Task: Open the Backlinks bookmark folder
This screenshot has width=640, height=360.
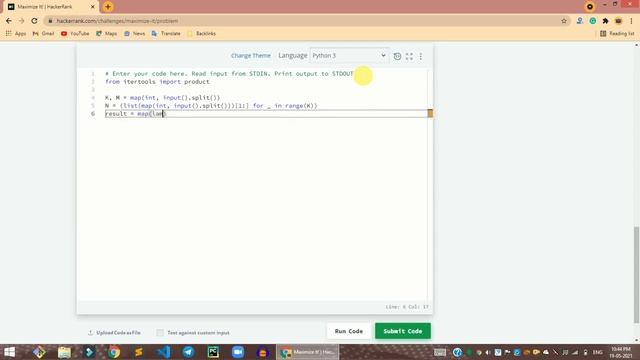Action: (202, 33)
